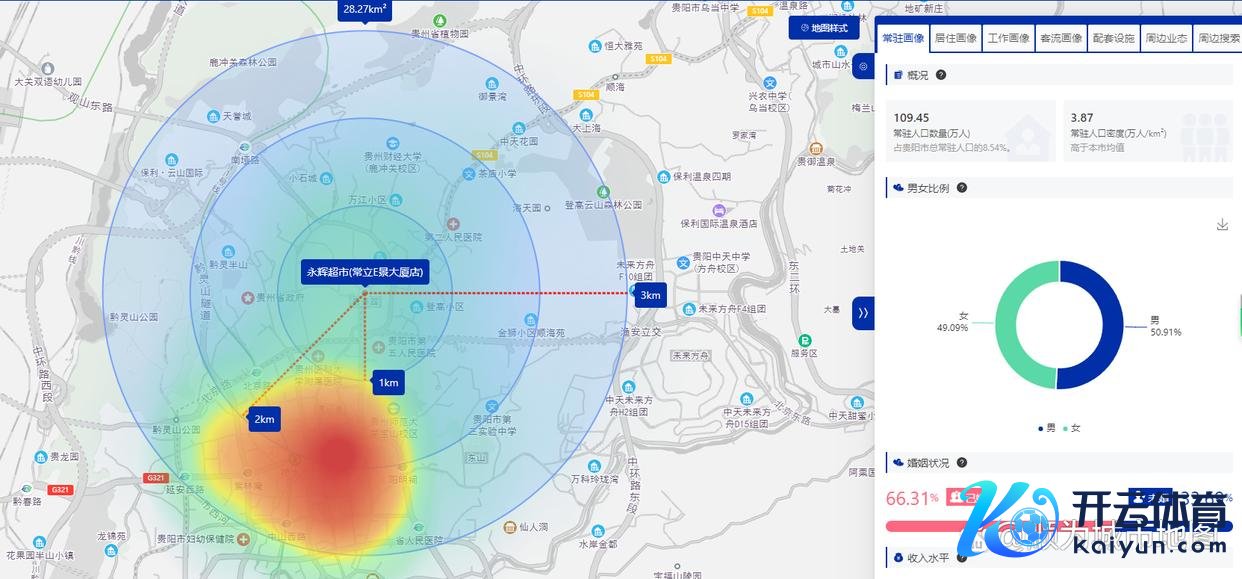The width and height of the screenshot is (1242, 579).
Task: Click the 永辉超市(常立景大厦店) center label
Action: tap(365, 272)
